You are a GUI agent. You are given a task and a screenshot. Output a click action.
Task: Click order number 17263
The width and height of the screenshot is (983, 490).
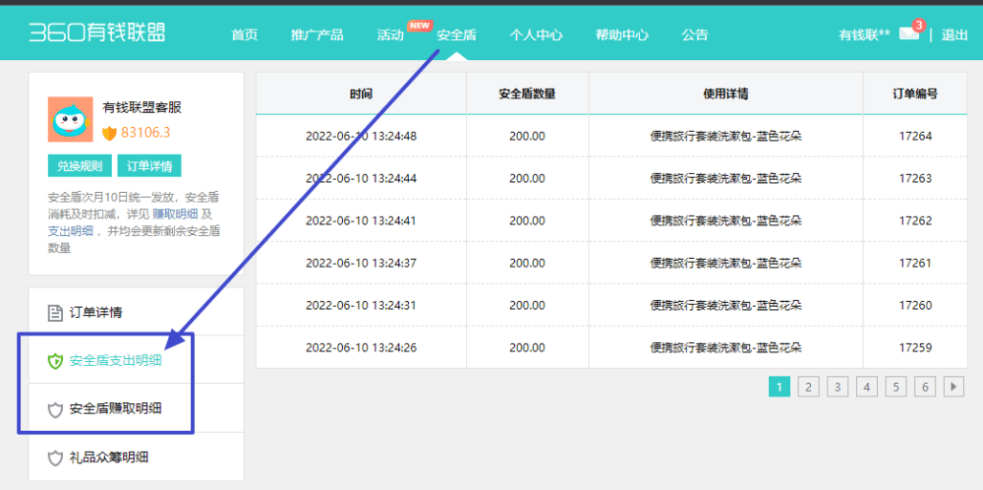[x=915, y=179]
